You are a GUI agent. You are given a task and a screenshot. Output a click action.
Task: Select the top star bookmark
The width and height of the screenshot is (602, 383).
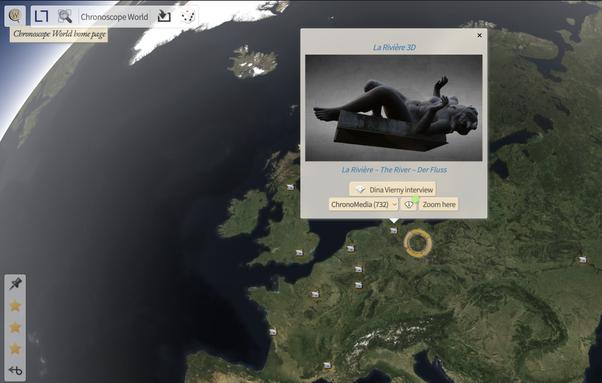click(x=15, y=306)
